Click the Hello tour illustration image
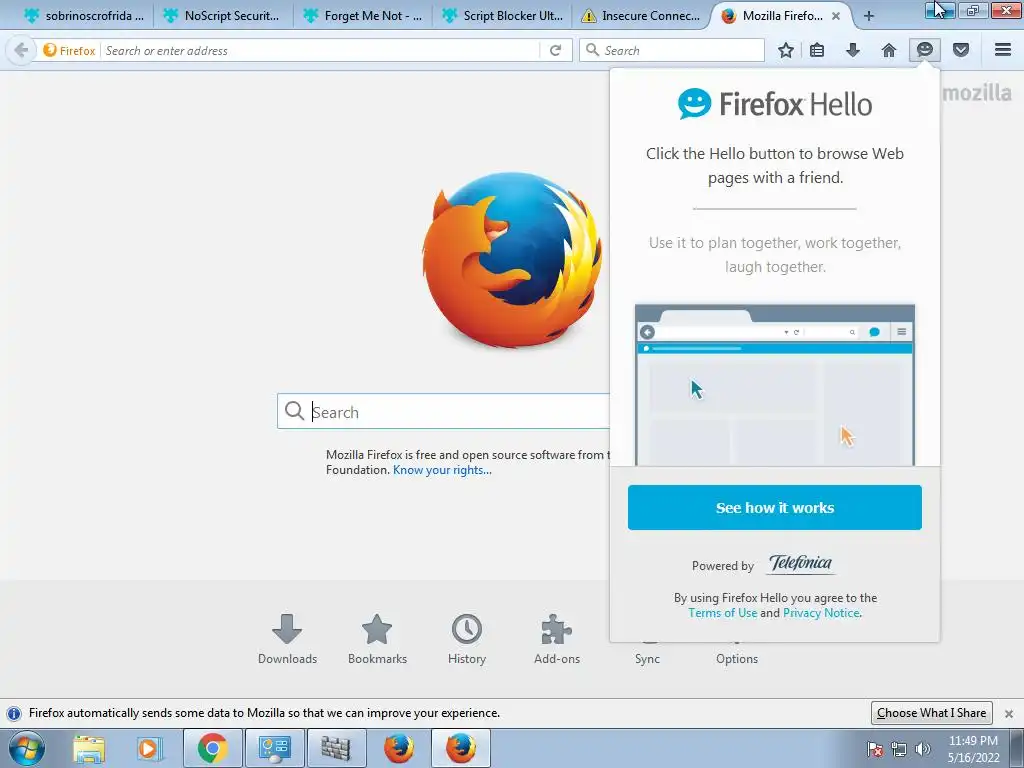Viewport: 1024px width, 768px height. tap(775, 385)
